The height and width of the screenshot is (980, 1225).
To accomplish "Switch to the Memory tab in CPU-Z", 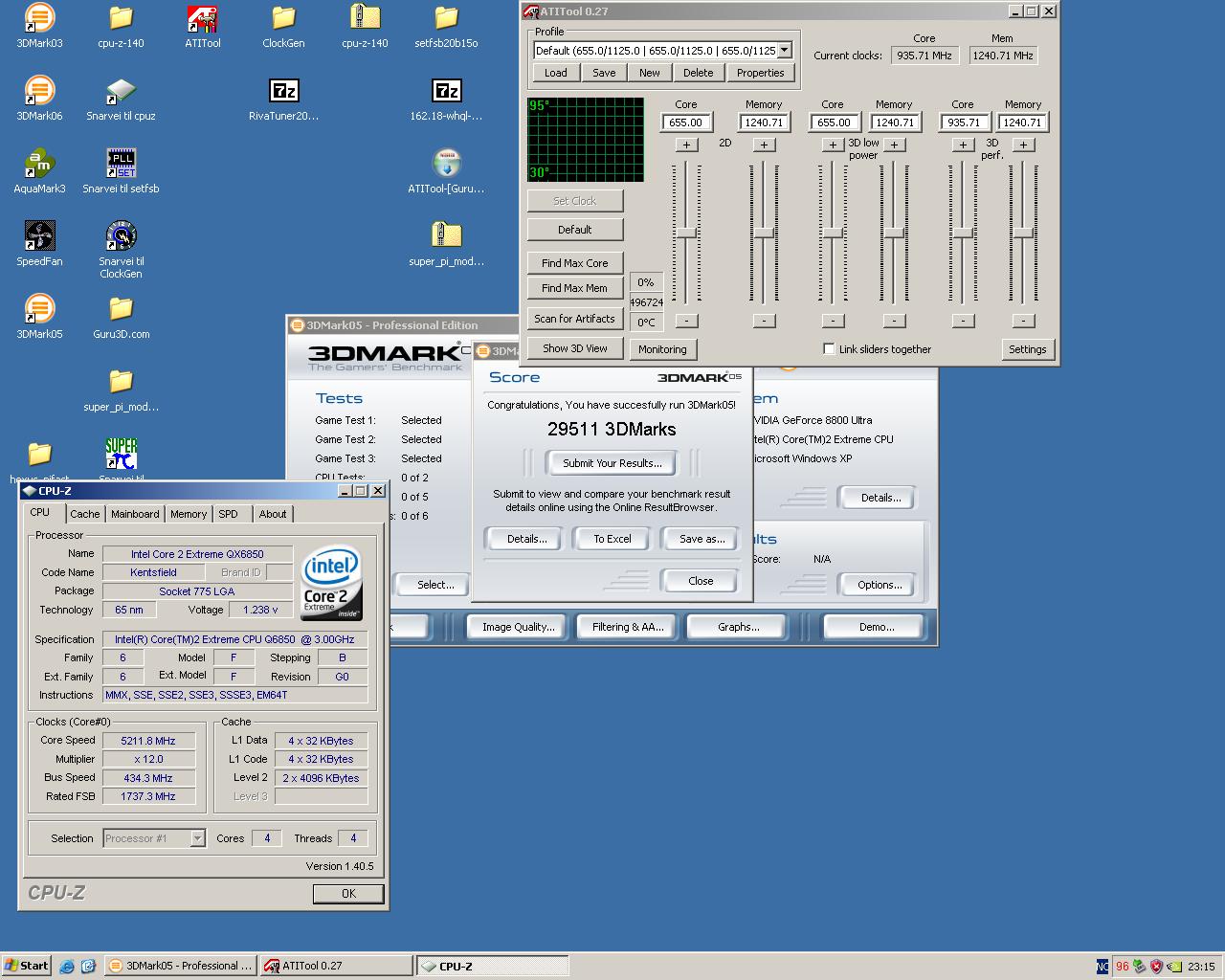I will tap(188, 514).
